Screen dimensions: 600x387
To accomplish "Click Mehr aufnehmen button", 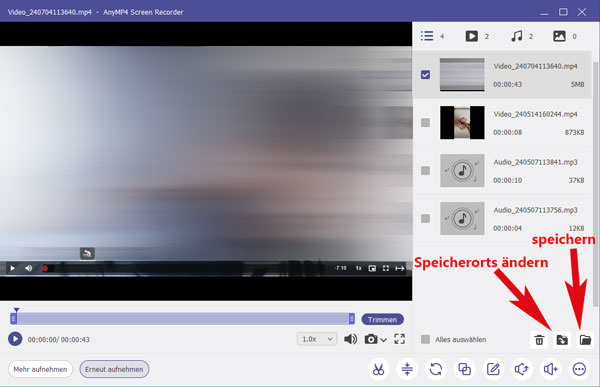I will (x=40, y=369).
